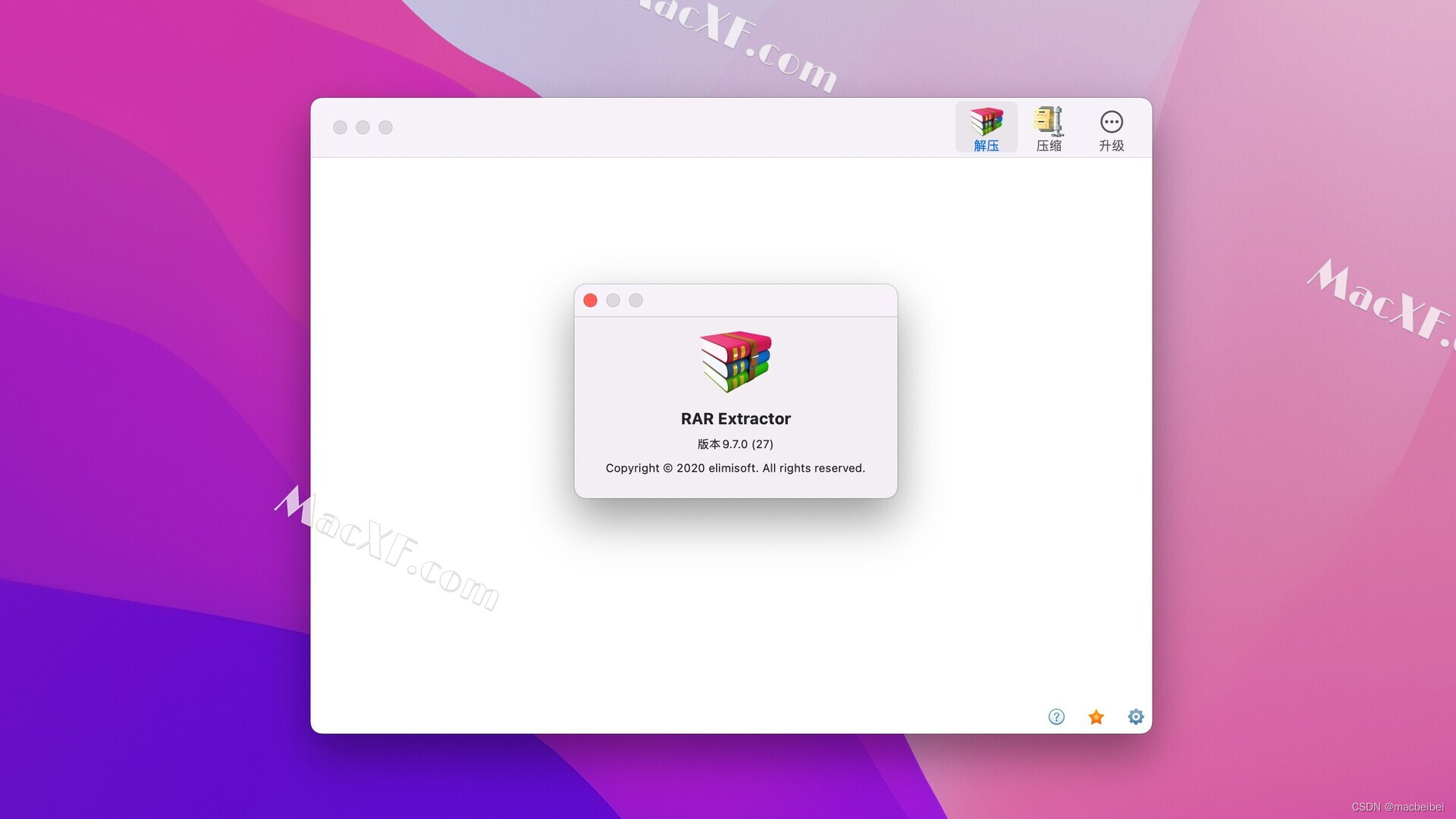Click the RAR Extractor book-stack logo
The width and height of the screenshot is (1456, 819).
tap(735, 362)
